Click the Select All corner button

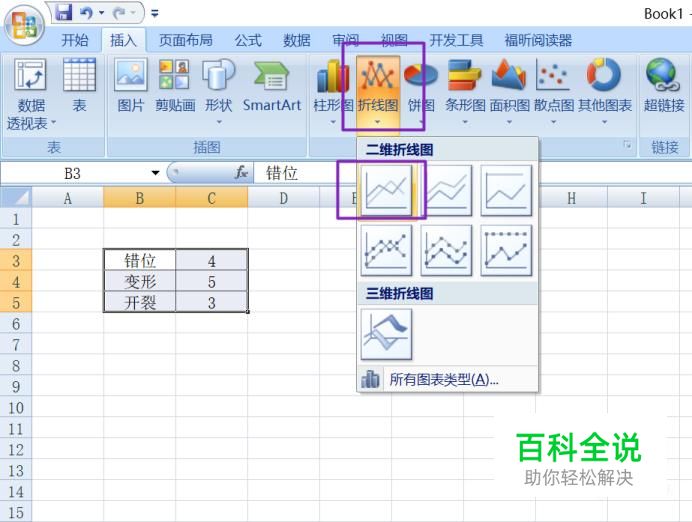pyautogui.click(x=16, y=197)
